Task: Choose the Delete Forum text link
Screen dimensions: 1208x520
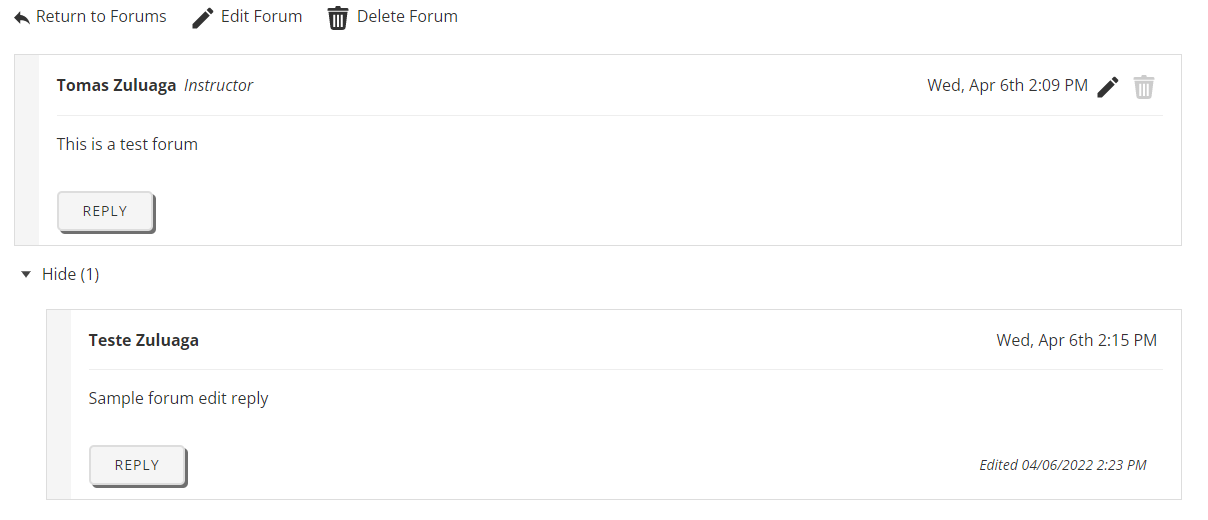Action: coord(407,16)
